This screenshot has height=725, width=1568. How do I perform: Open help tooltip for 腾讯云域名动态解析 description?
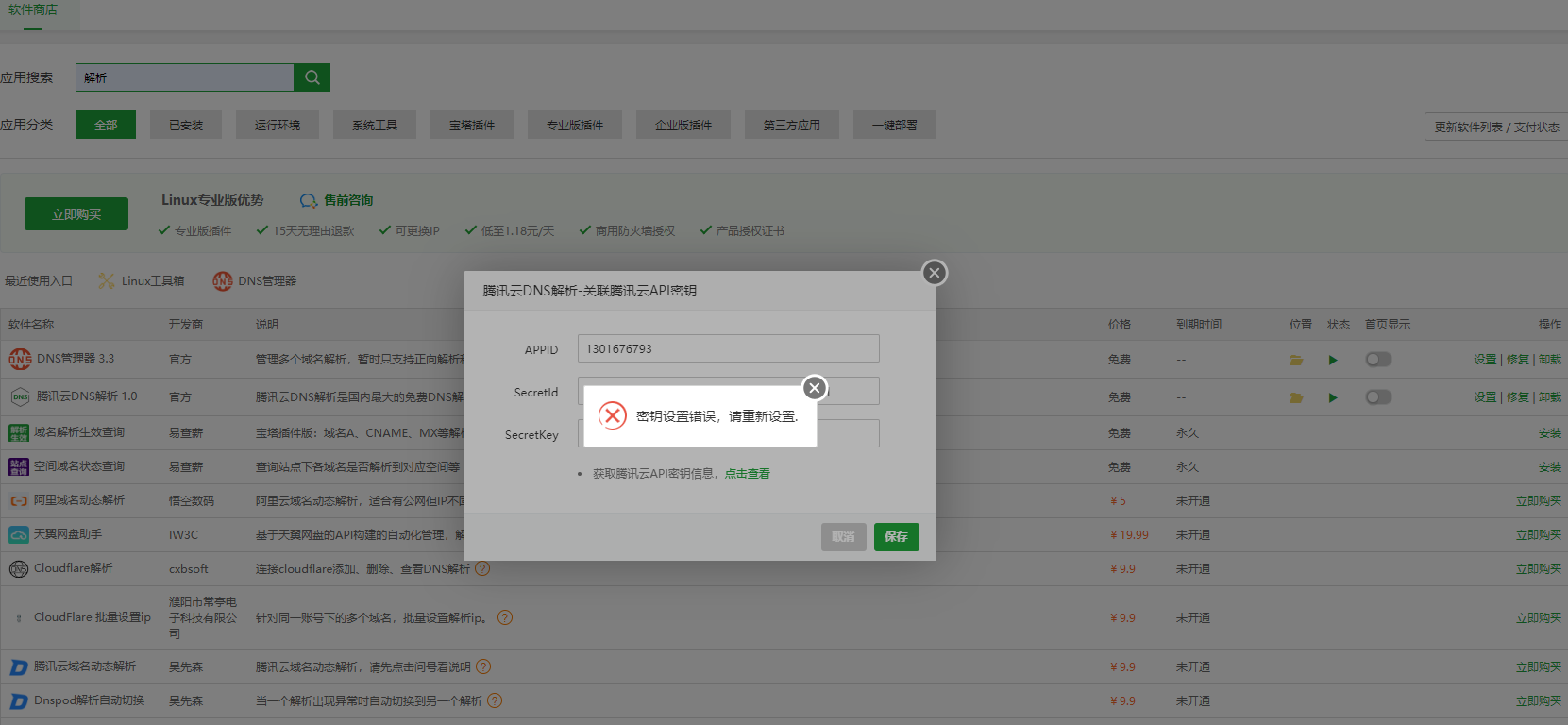(x=483, y=666)
